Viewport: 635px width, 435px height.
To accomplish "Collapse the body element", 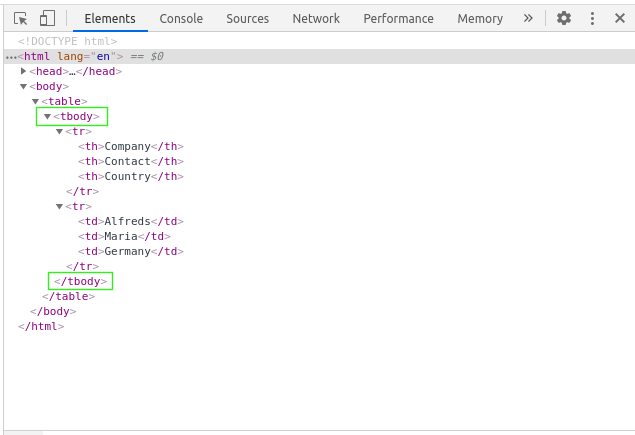I will tap(23, 86).
